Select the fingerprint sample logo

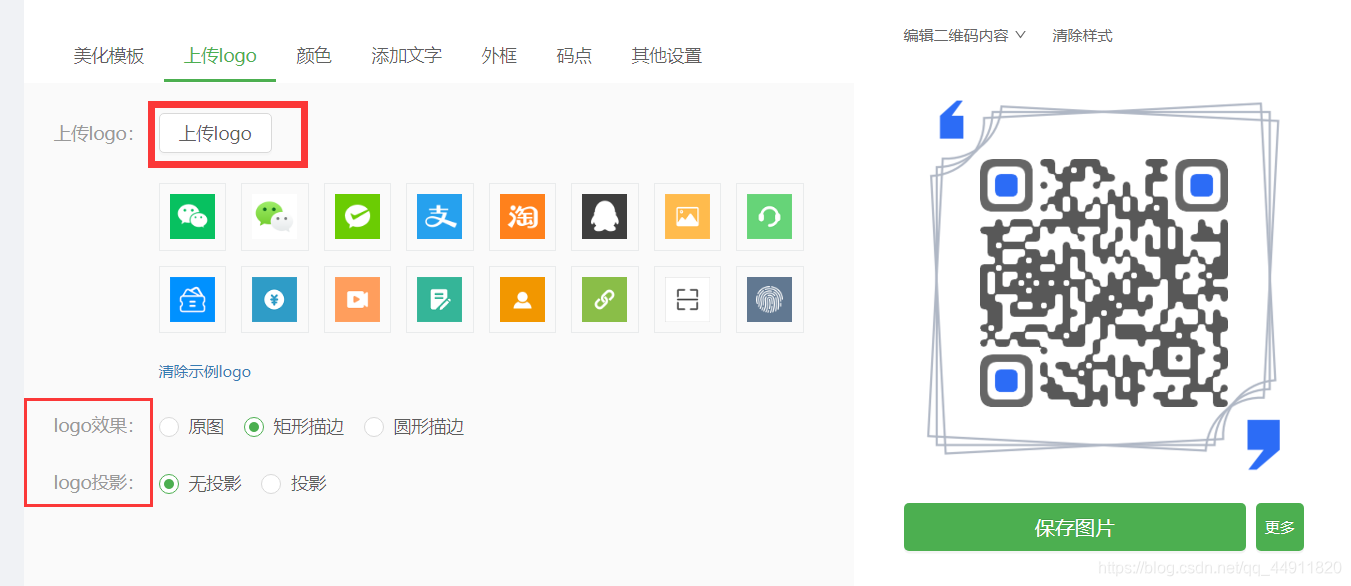point(770,299)
